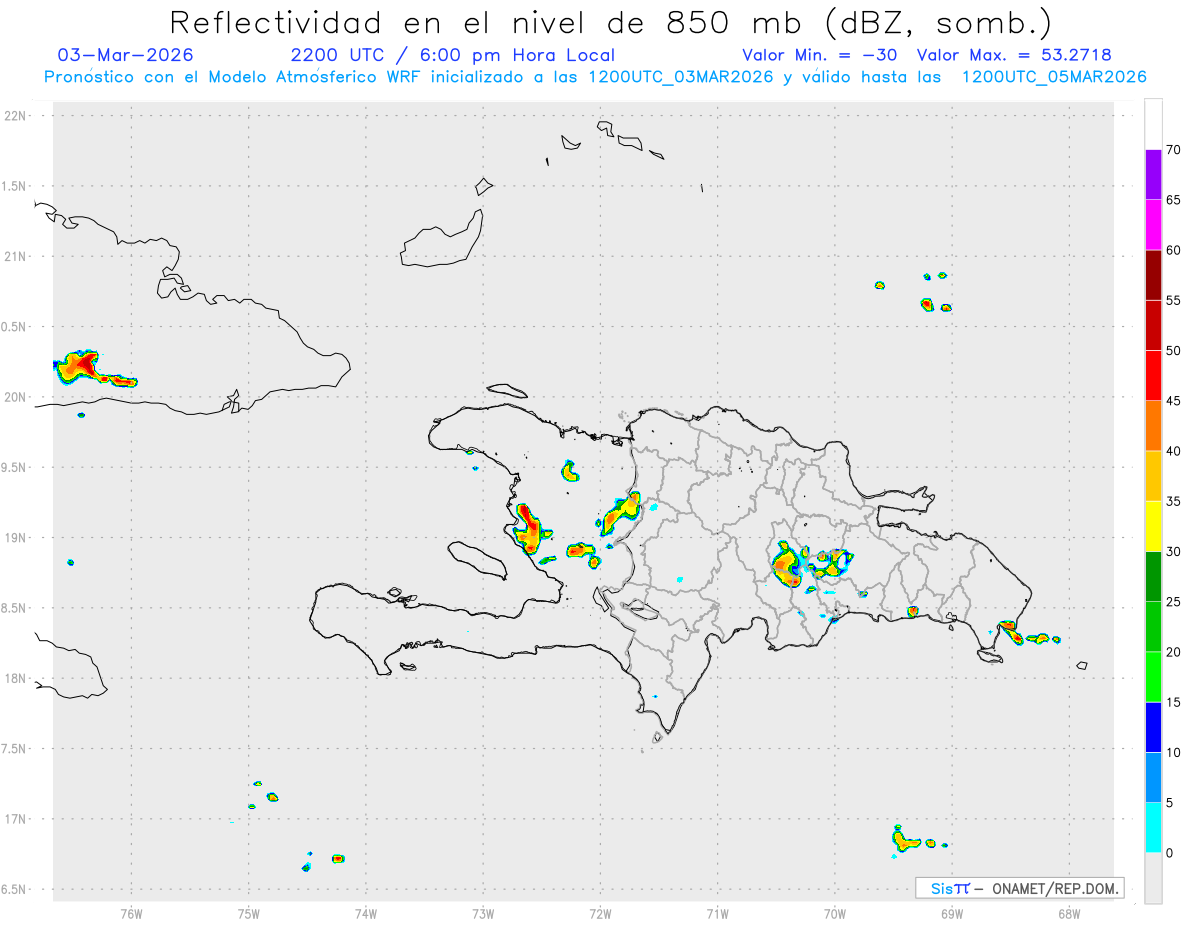Click the '76W' longitude label
The width and height of the screenshot is (1200, 927).
pyautogui.click(x=131, y=913)
